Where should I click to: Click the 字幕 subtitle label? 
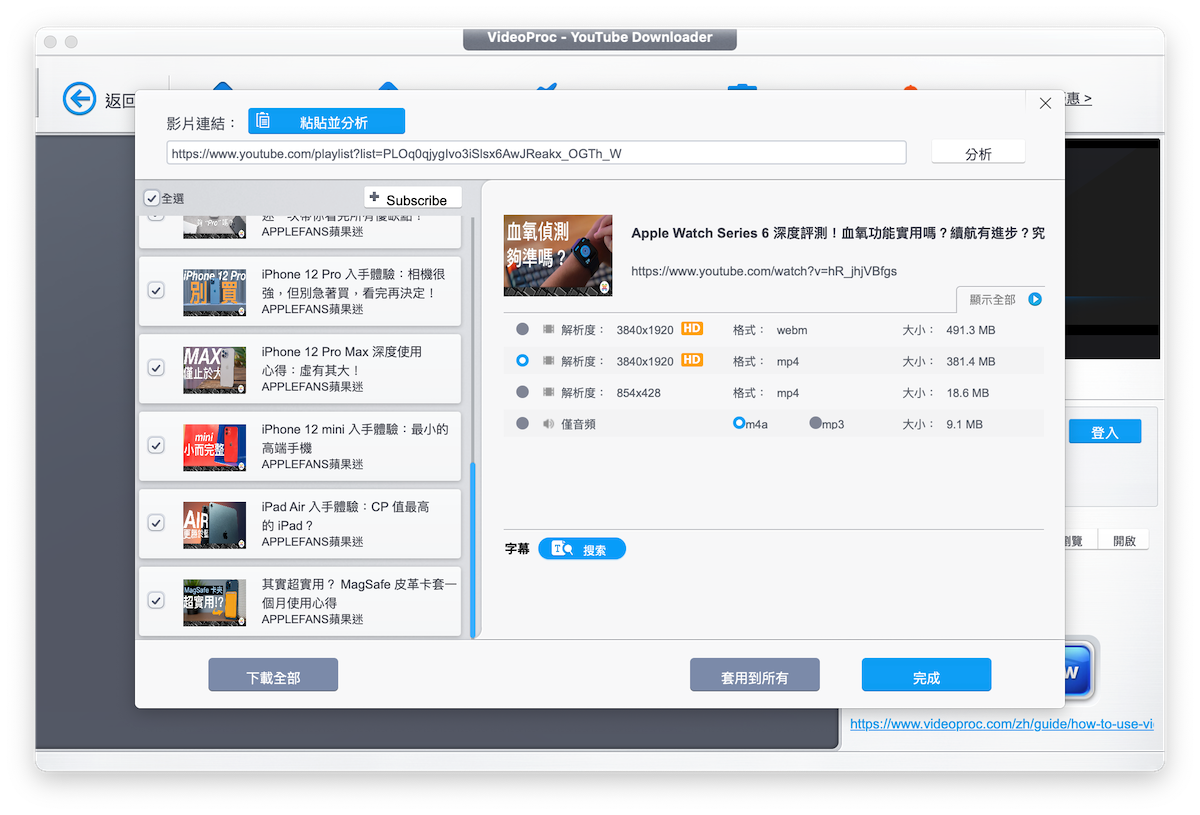[x=517, y=549]
